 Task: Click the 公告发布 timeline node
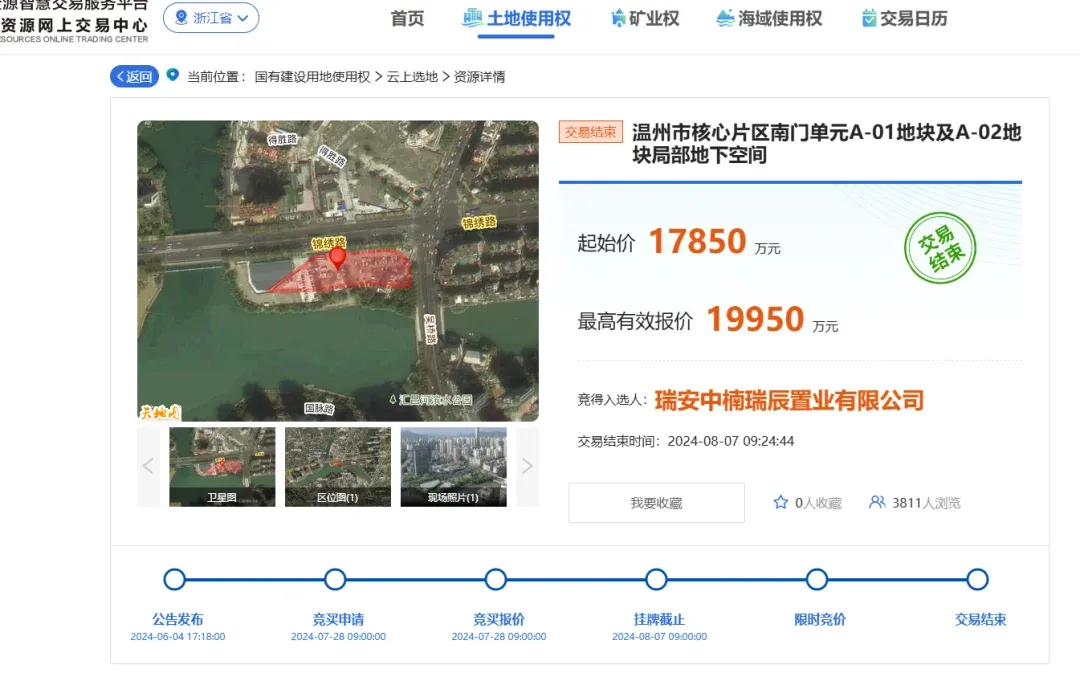(175, 579)
